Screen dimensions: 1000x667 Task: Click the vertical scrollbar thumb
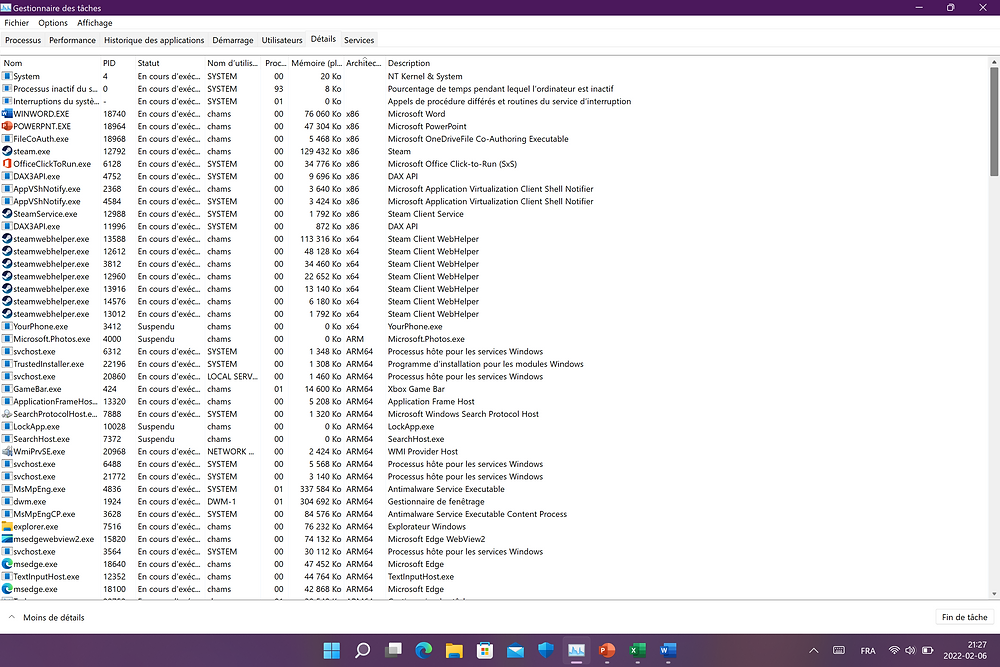click(994, 122)
